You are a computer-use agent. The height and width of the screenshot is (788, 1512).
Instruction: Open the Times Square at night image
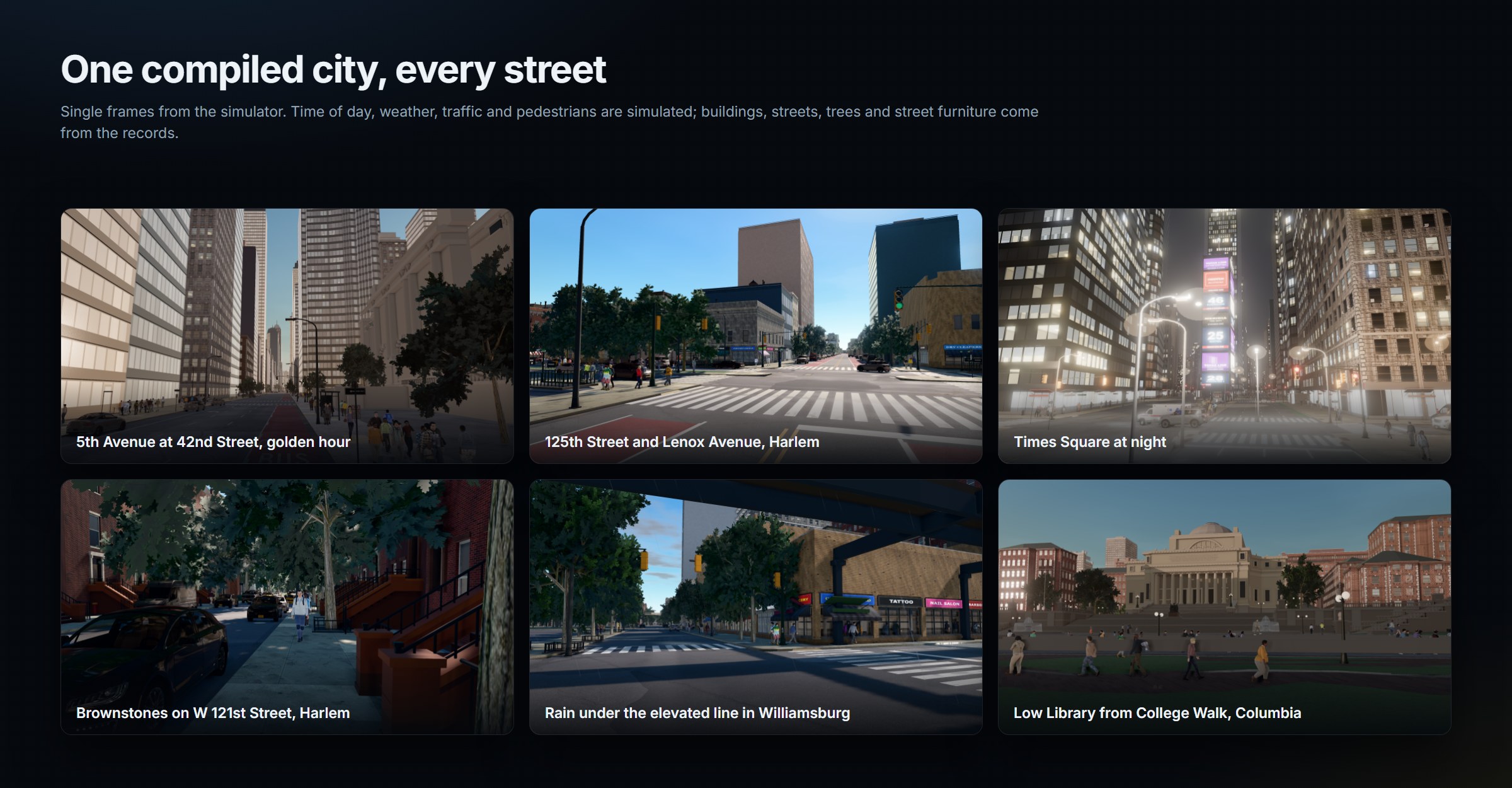(1225, 336)
